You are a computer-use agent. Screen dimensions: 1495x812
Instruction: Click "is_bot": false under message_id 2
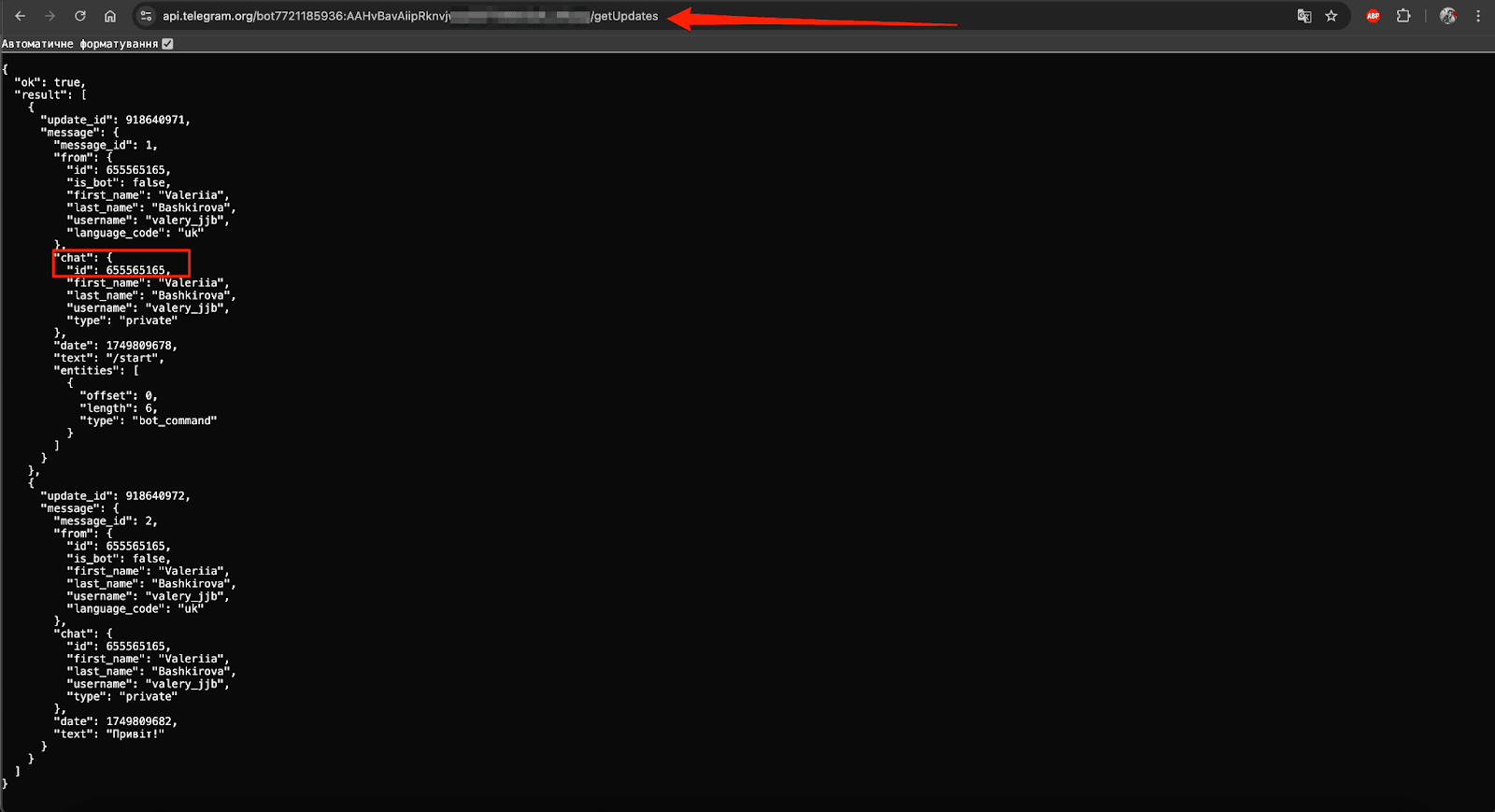pyautogui.click(x=119, y=559)
